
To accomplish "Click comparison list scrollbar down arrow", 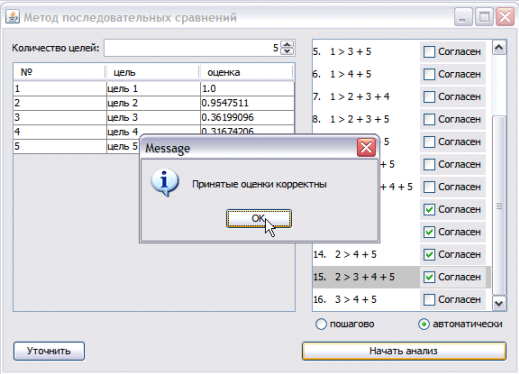I will [499, 303].
